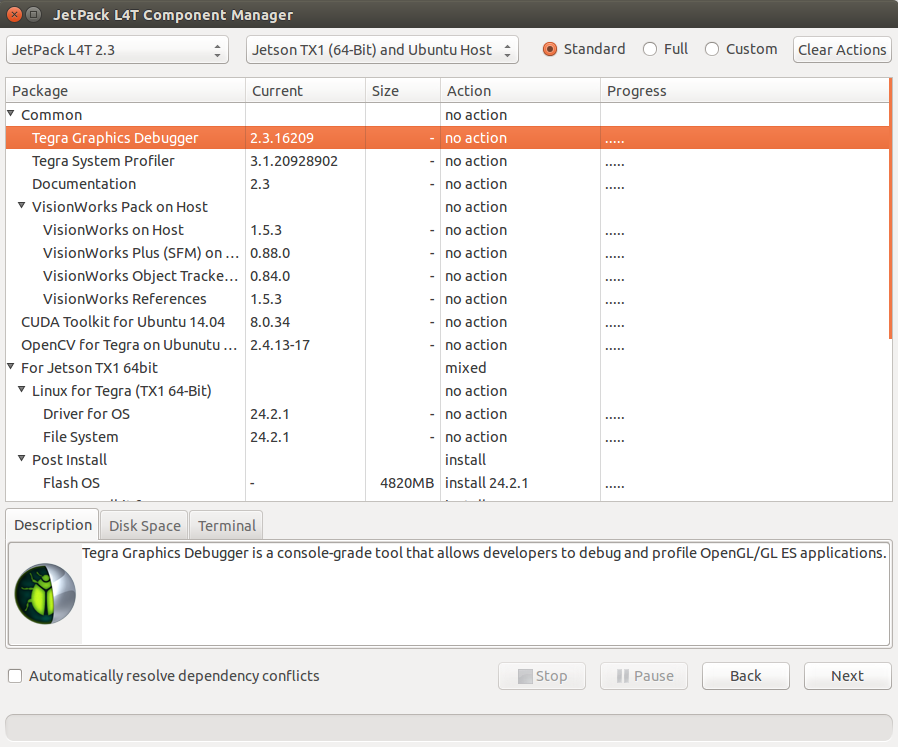Screen dimensions: 898x747
Task: Select CUDA Toolkit for Ubuntu 14.04 row
Action: (447, 322)
